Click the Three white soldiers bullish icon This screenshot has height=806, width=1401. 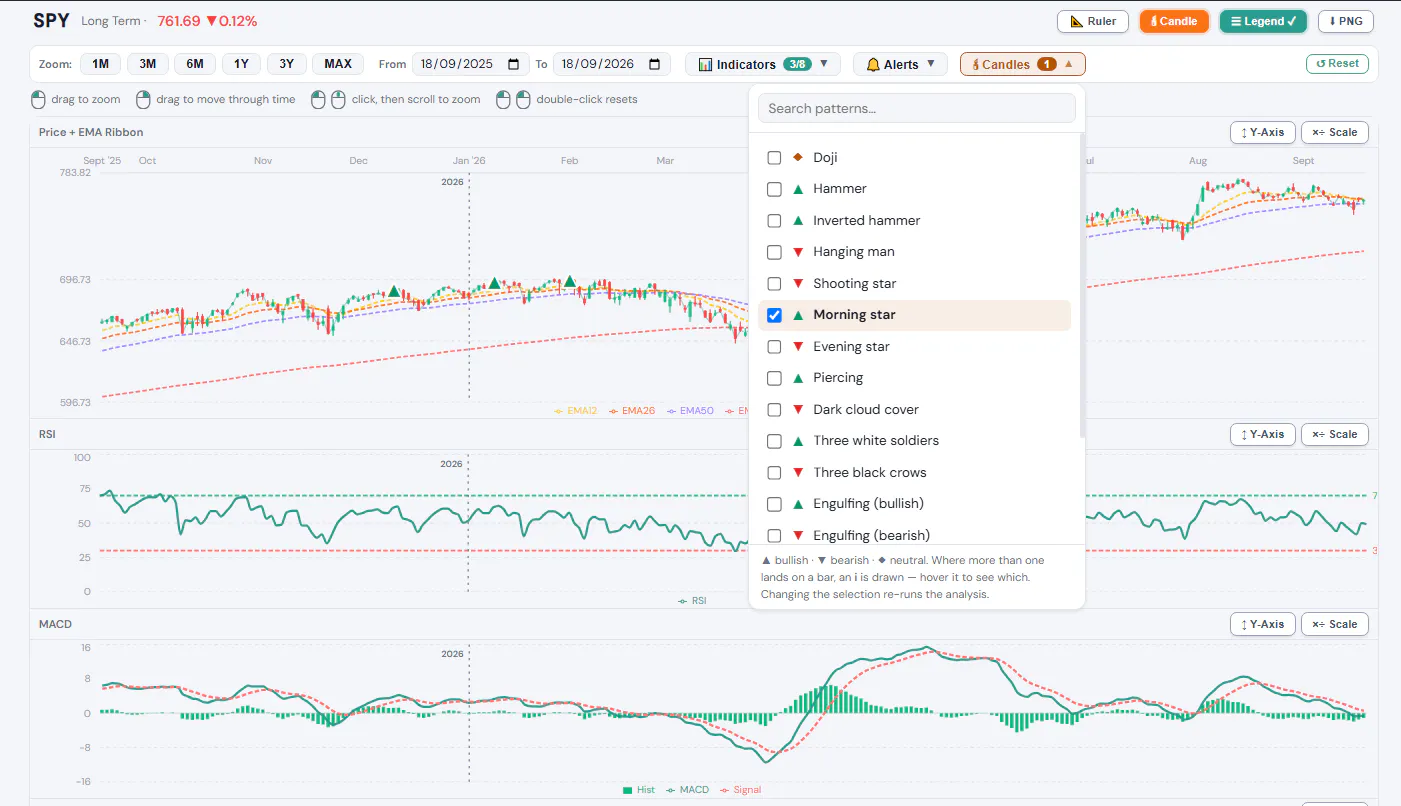798,441
